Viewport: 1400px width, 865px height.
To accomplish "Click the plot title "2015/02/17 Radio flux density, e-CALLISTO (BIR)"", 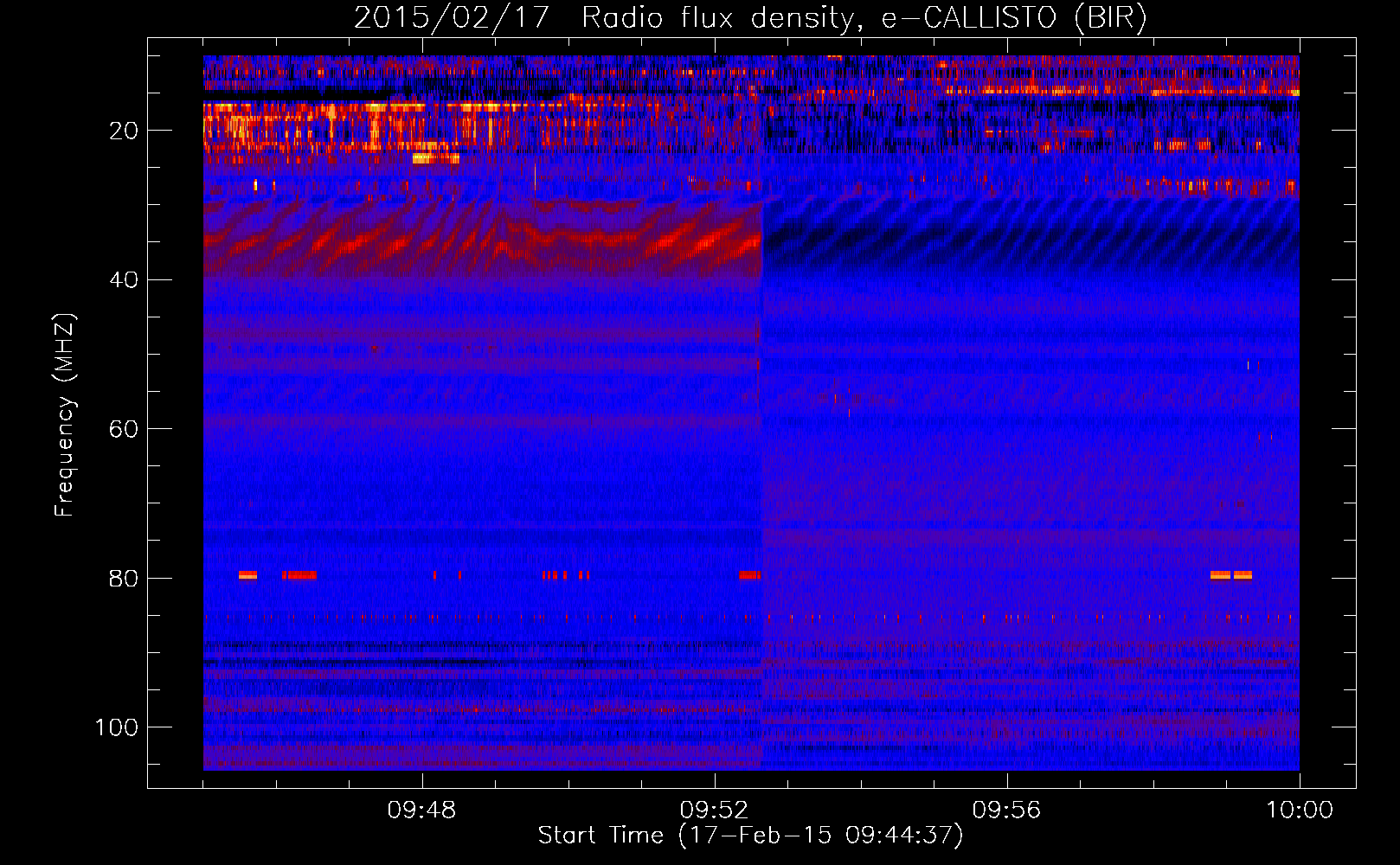I will [750, 17].
